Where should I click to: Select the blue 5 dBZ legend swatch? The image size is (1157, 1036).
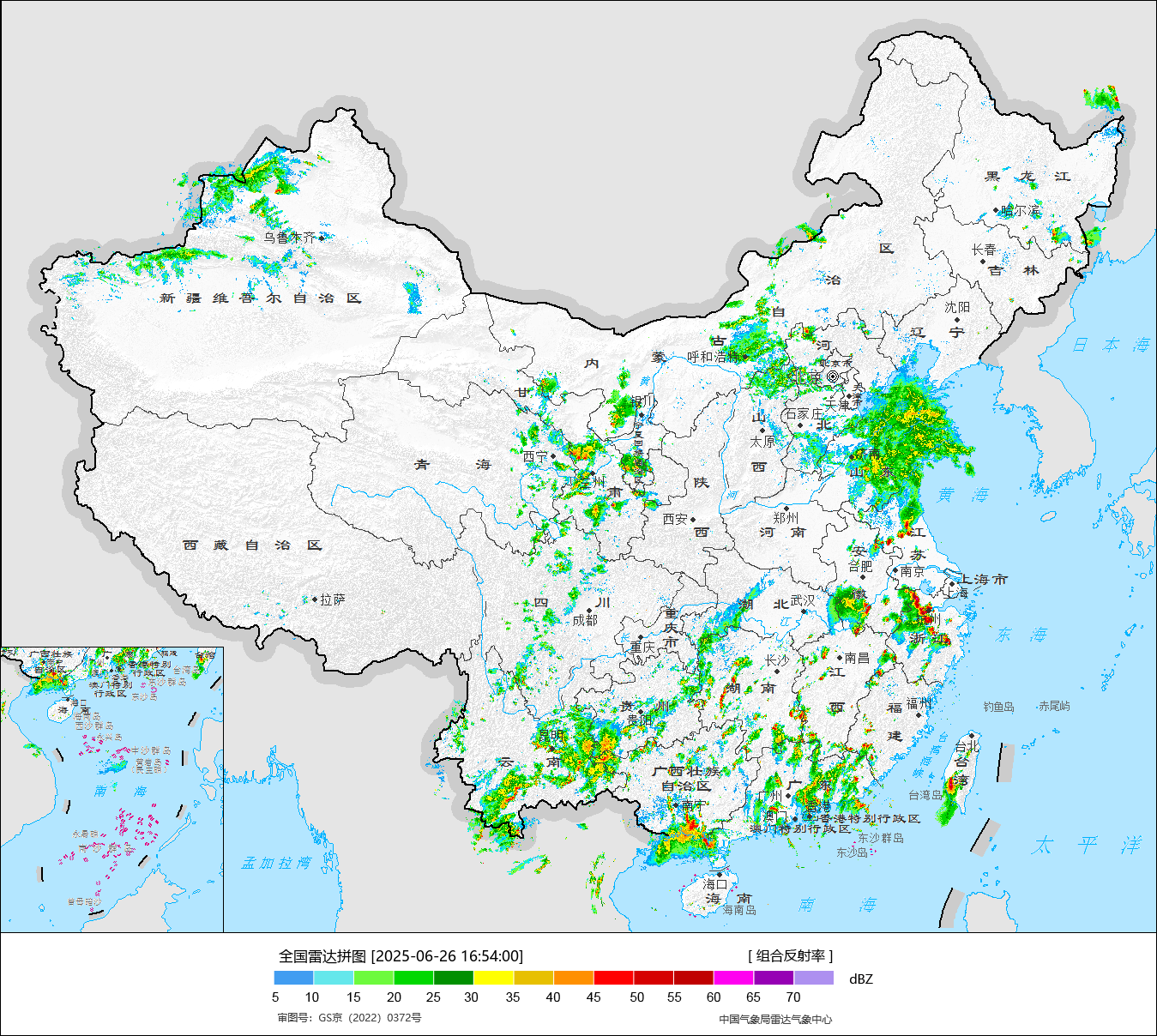(293, 978)
